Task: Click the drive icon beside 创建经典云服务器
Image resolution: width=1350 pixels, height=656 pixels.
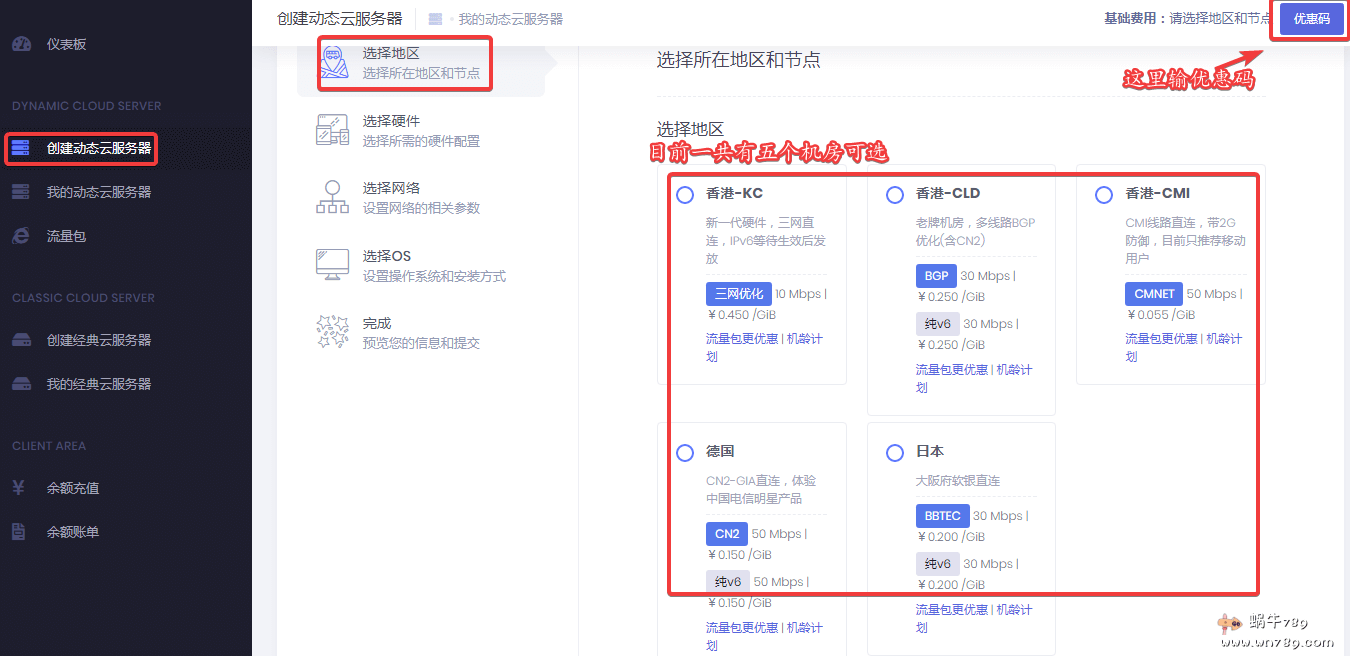Action: (x=21, y=340)
